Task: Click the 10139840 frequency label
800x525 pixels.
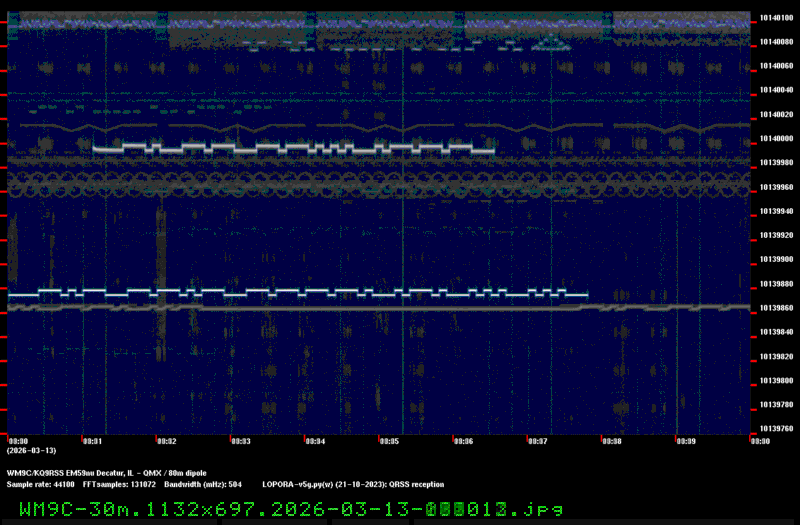Action: 776,332
